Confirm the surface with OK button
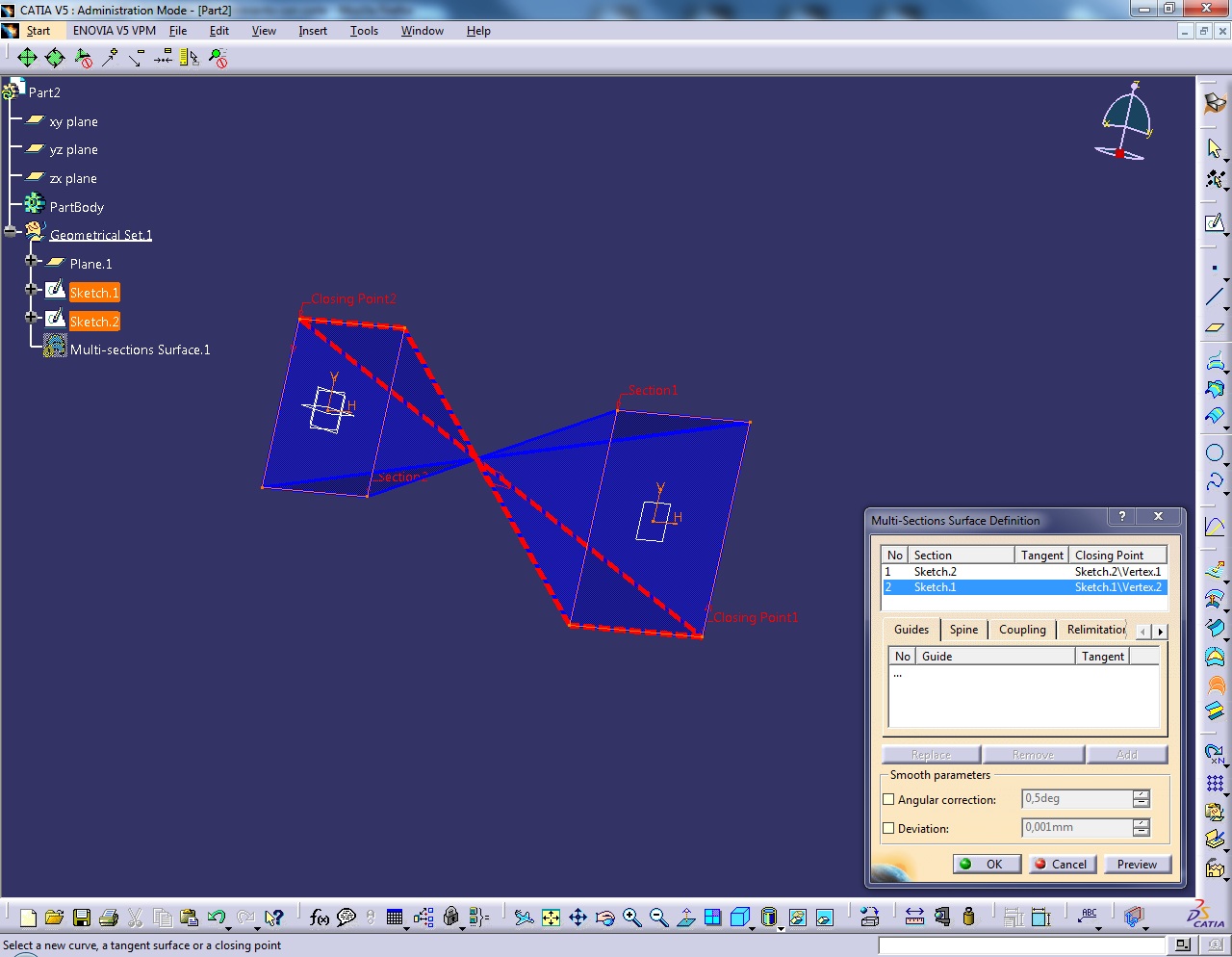The image size is (1232, 957). click(x=986, y=865)
